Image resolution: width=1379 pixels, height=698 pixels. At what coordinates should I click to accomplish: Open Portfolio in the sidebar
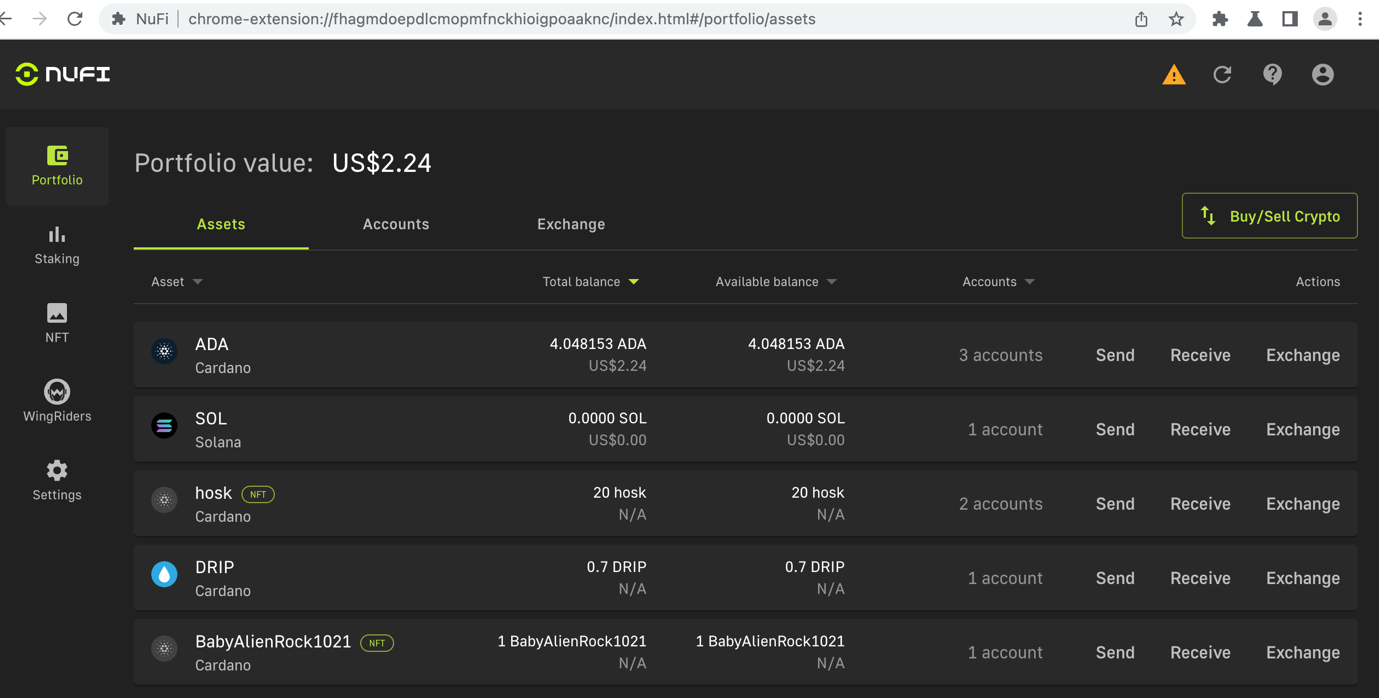click(x=57, y=166)
